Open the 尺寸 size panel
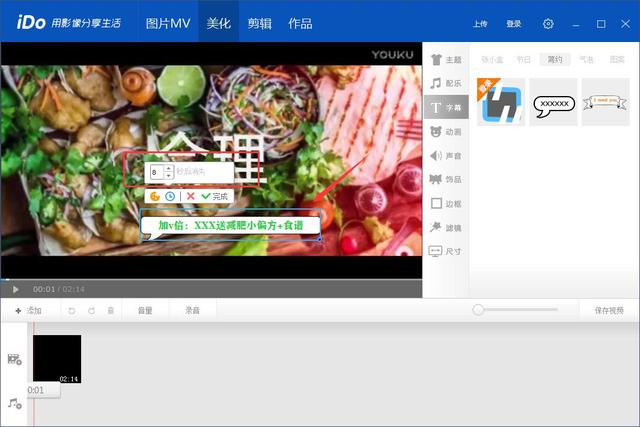The width and height of the screenshot is (640, 427). 445,251
